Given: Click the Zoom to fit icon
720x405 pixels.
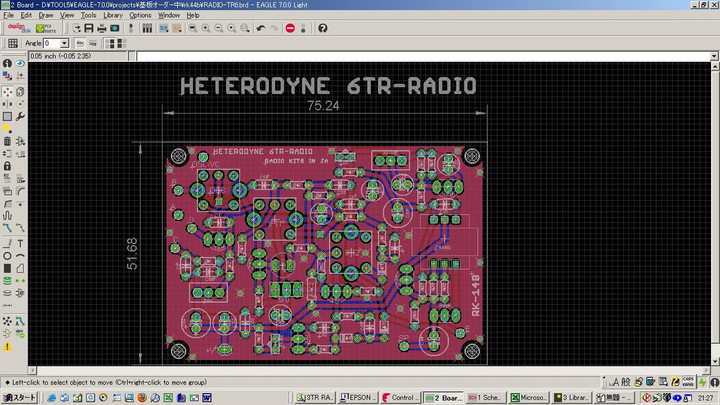Looking at the screenshot, I should (191, 28).
